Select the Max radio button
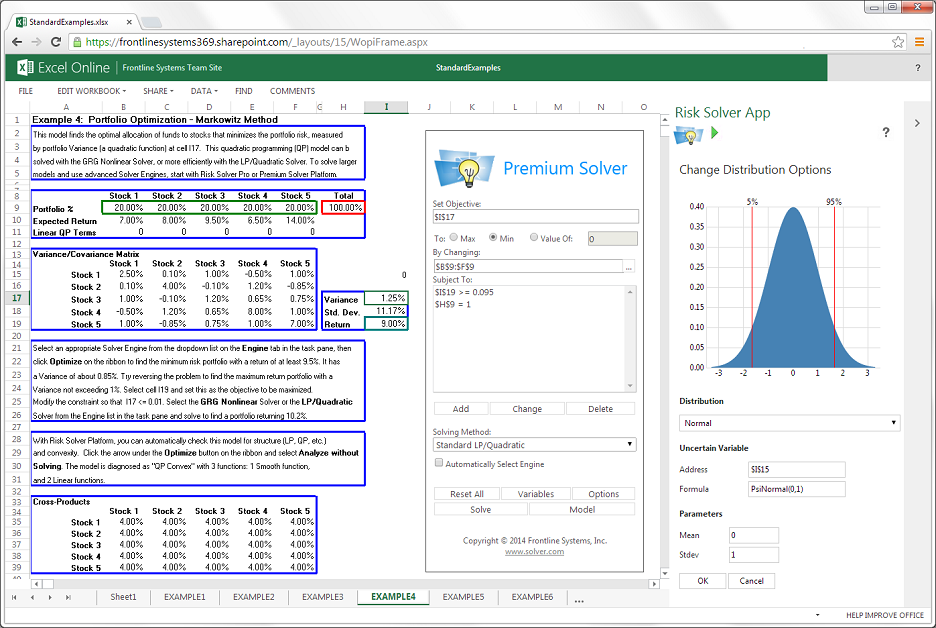Image resolution: width=936 pixels, height=628 pixels. coord(455,238)
